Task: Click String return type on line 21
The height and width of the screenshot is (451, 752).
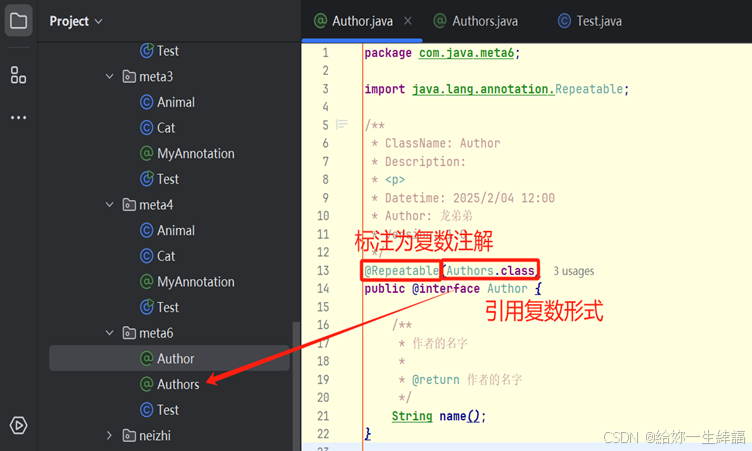Action: tap(412, 416)
